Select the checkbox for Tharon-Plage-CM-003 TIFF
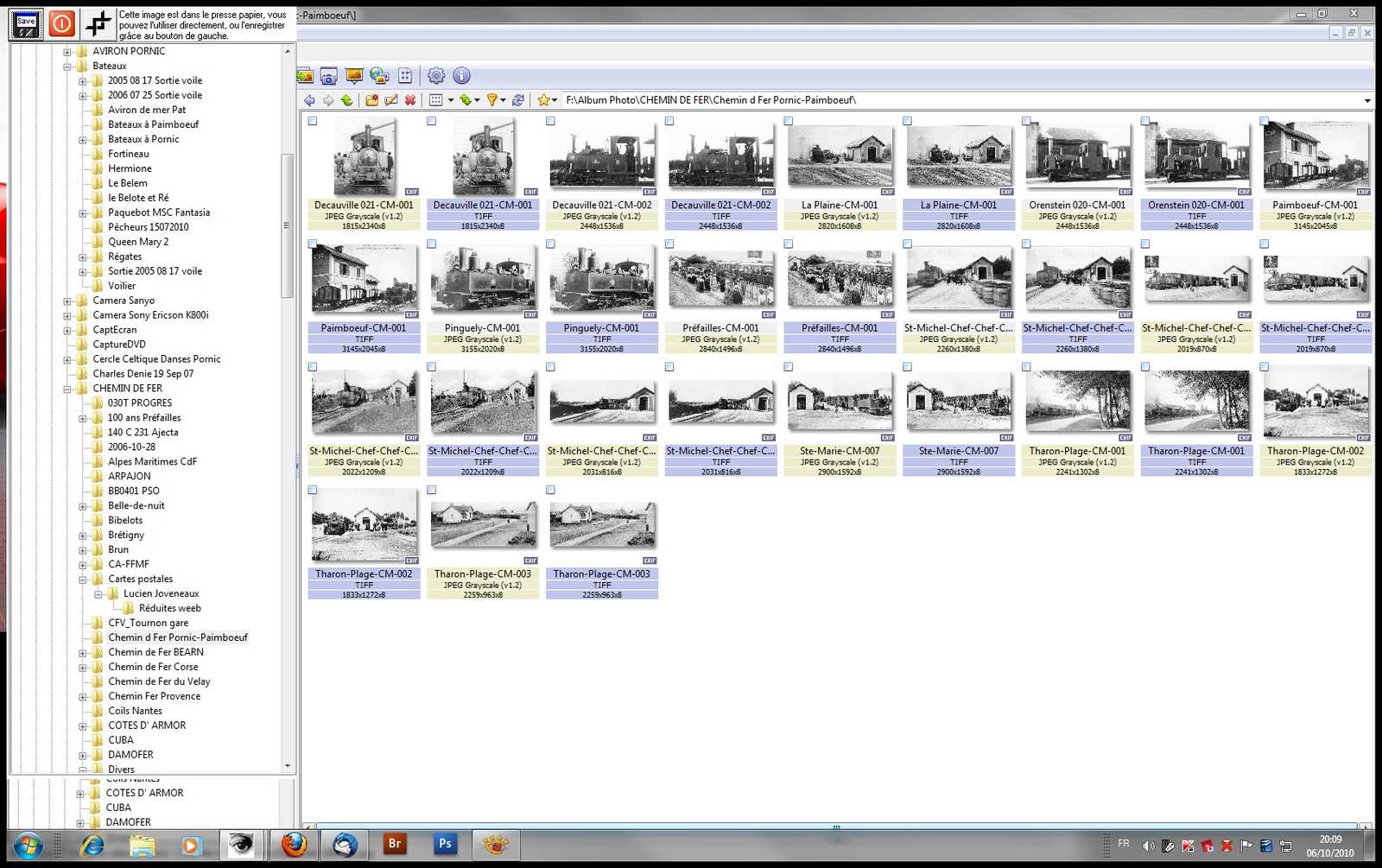Image resolution: width=1382 pixels, height=868 pixels. [x=550, y=491]
